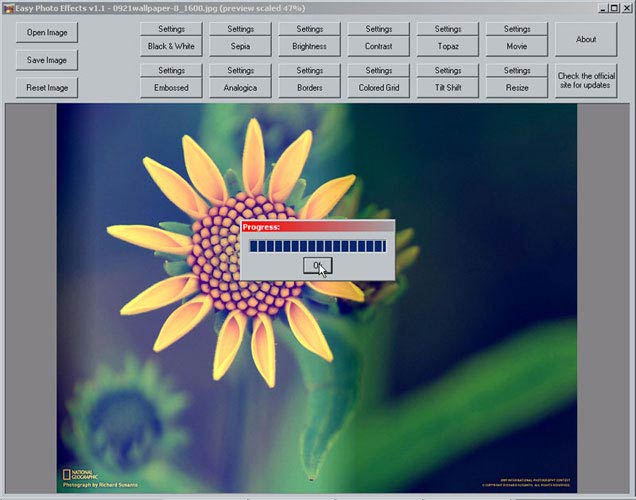
Task: Apply the Movie effect
Action: coord(517,46)
